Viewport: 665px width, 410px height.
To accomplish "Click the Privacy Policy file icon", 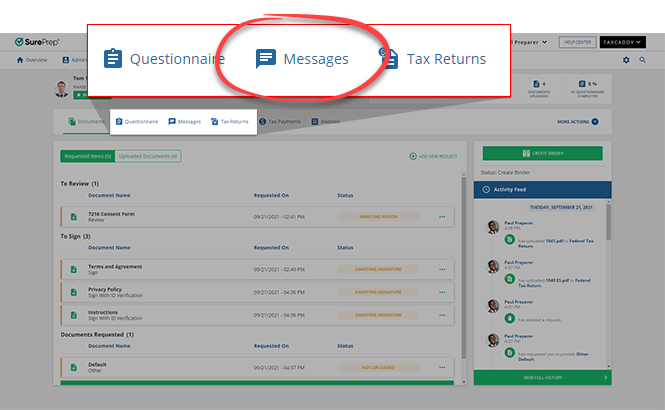I will pos(74,292).
